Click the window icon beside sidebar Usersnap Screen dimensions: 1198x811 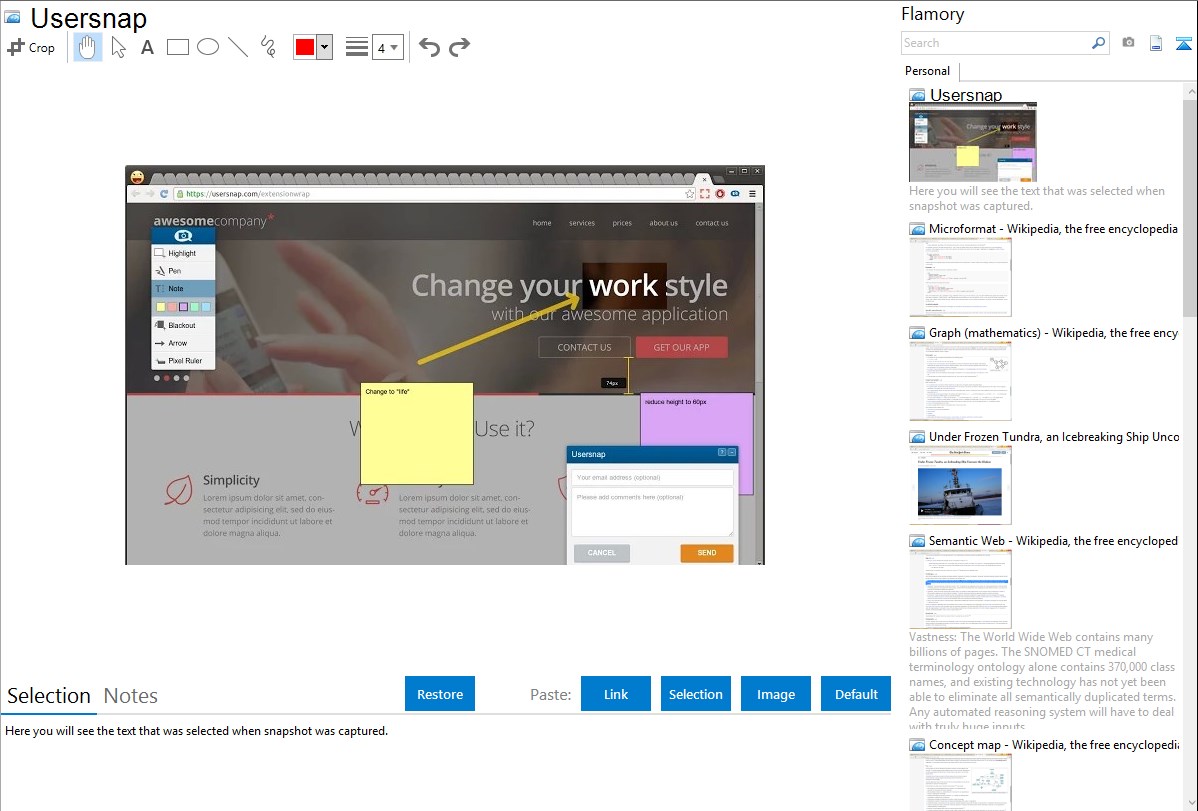[918, 96]
